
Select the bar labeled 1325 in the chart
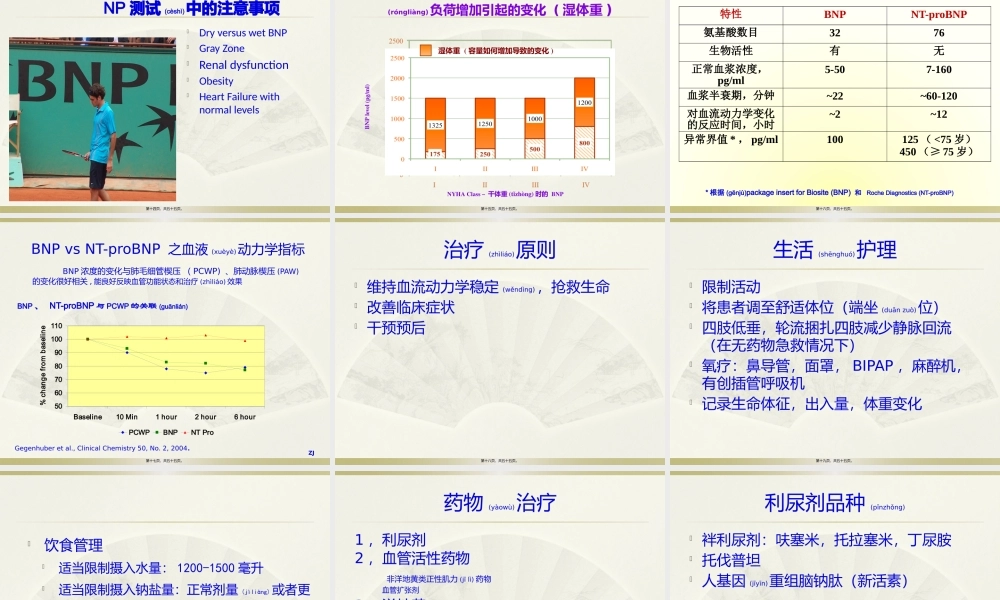(435, 125)
